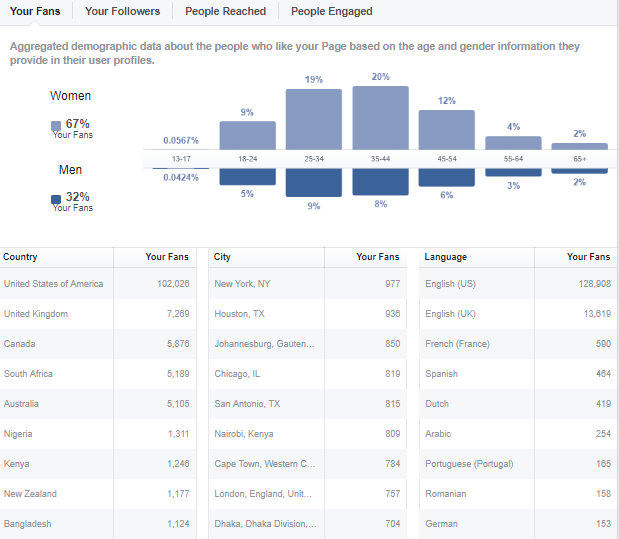Click the Men legend color square
Viewport: 619px width, 539px height.
tap(56, 199)
